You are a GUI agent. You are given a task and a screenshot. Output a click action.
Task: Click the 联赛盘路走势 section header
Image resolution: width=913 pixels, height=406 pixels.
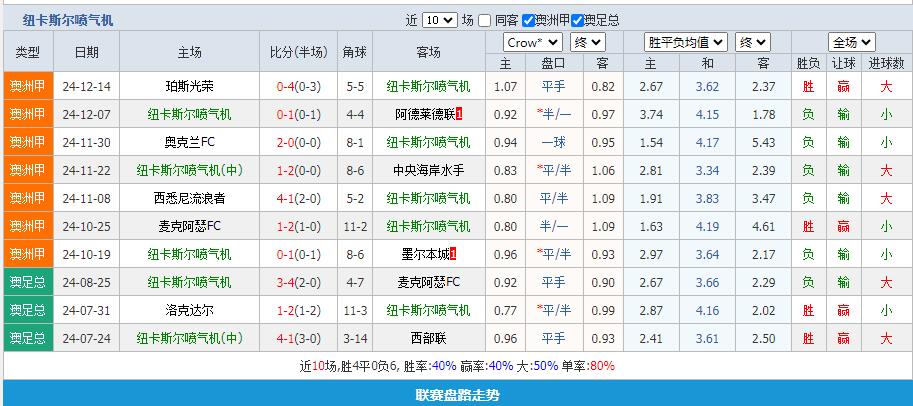pyautogui.click(x=457, y=395)
